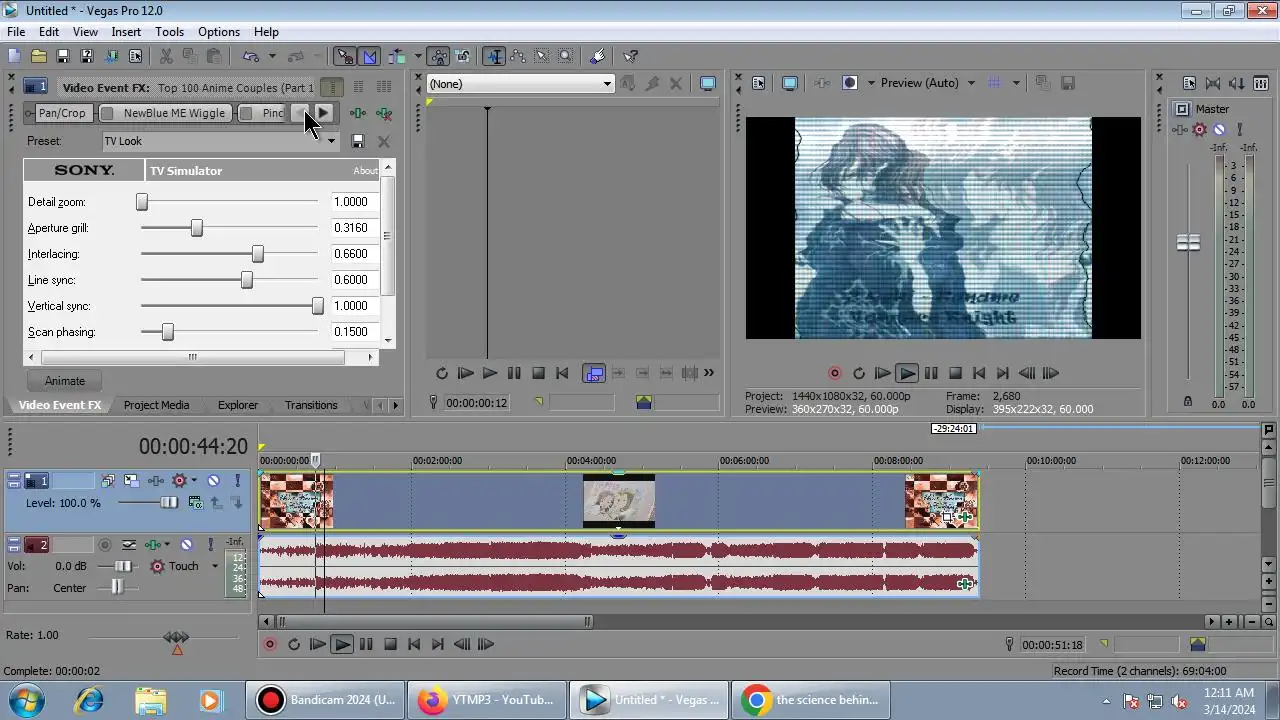
Task: Solo video track 1
Action: (237, 481)
